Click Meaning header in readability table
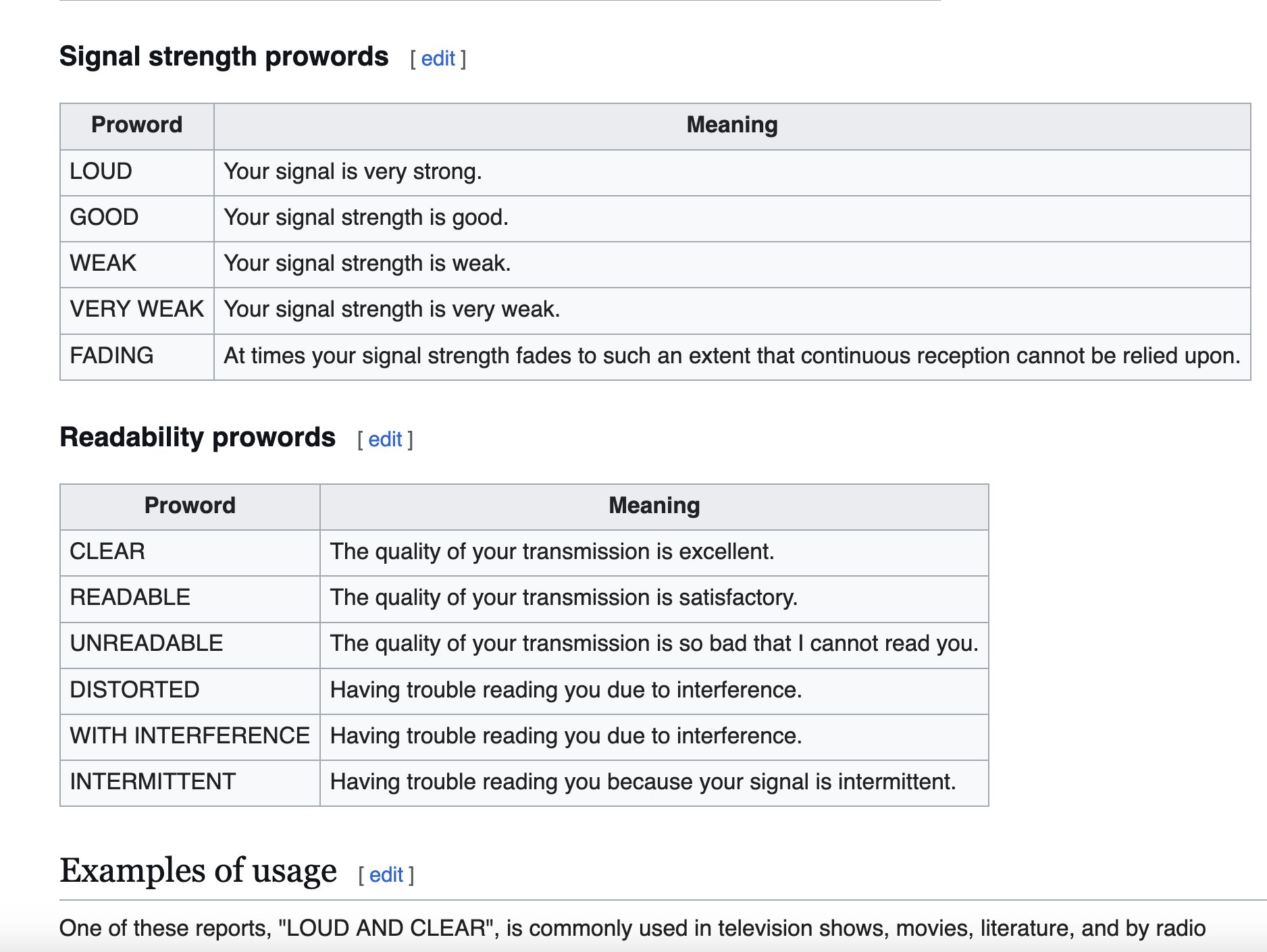This screenshot has width=1267, height=952. (654, 506)
